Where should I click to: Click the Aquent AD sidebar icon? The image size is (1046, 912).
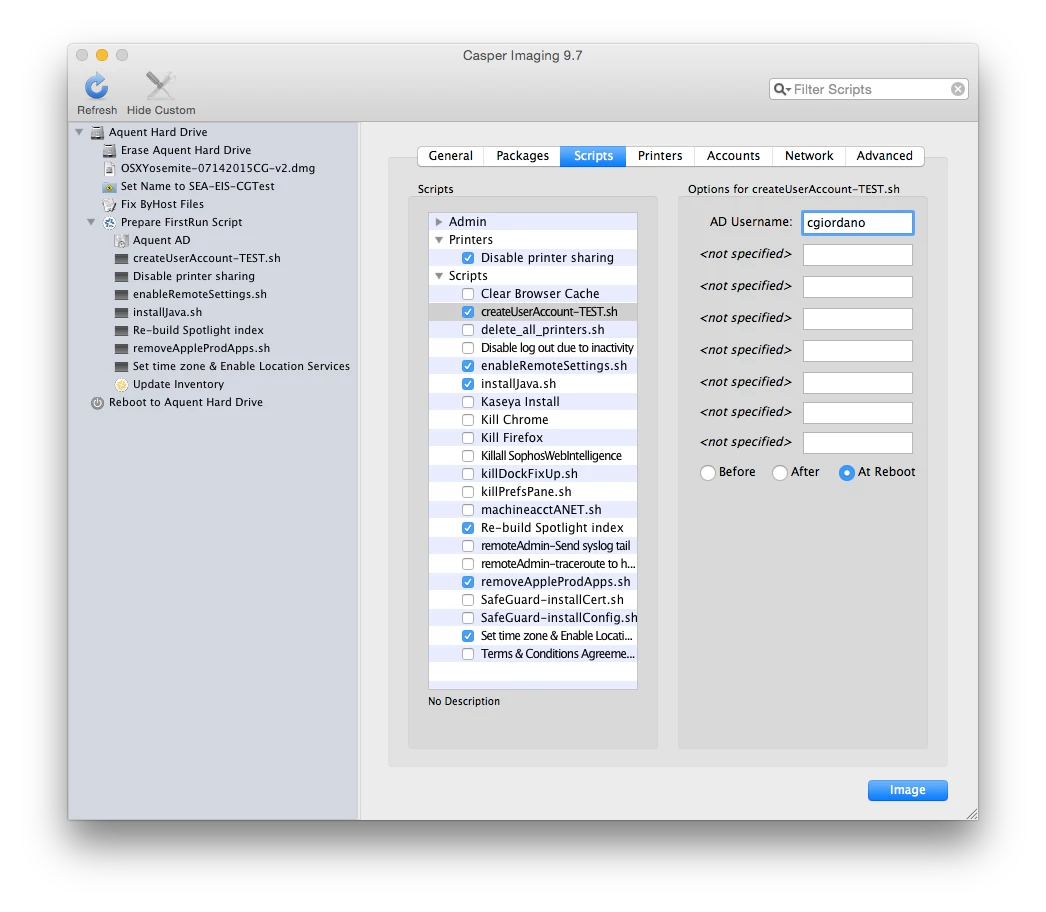coord(121,240)
